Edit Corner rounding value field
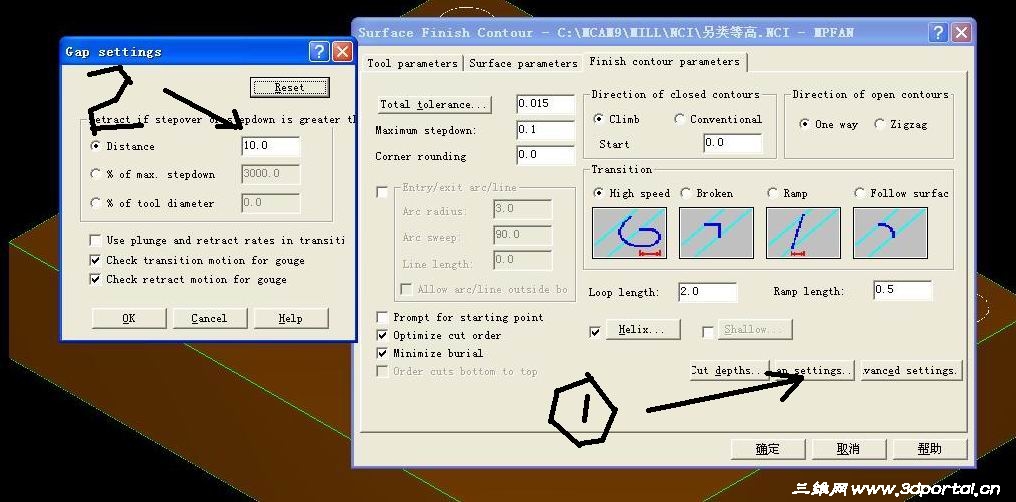1016x502 pixels. (546, 155)
